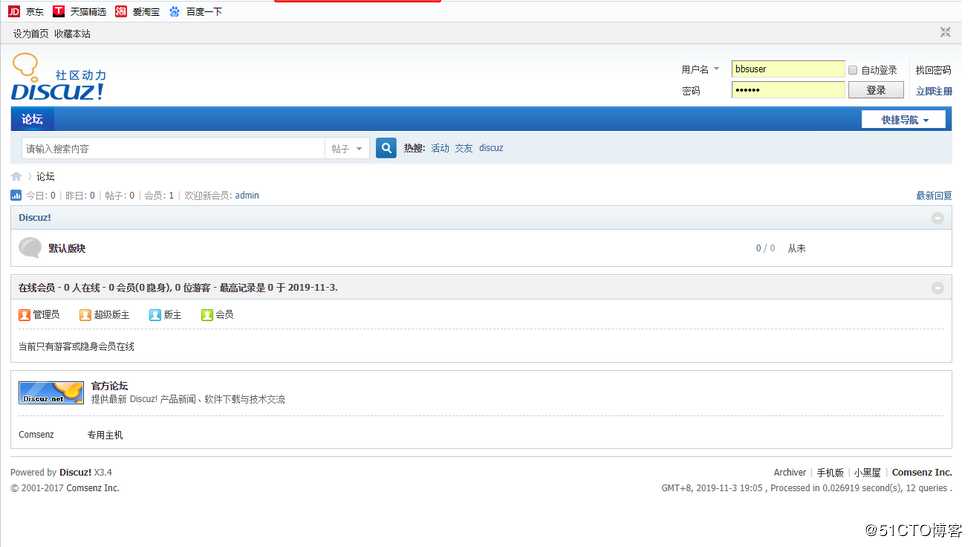This screenshot has height=547, width=972.
Task: Enable the 自动登录 checkbox
Action: 852,70
